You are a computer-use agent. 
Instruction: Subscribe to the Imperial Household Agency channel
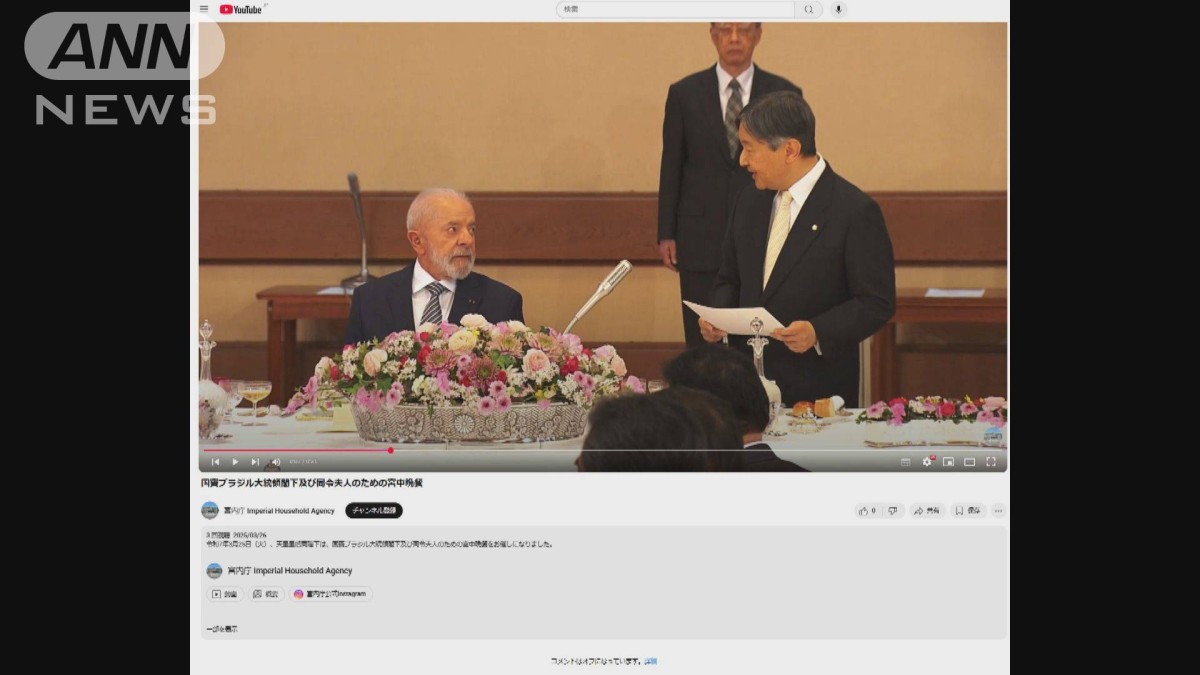[x=374, y=510]
